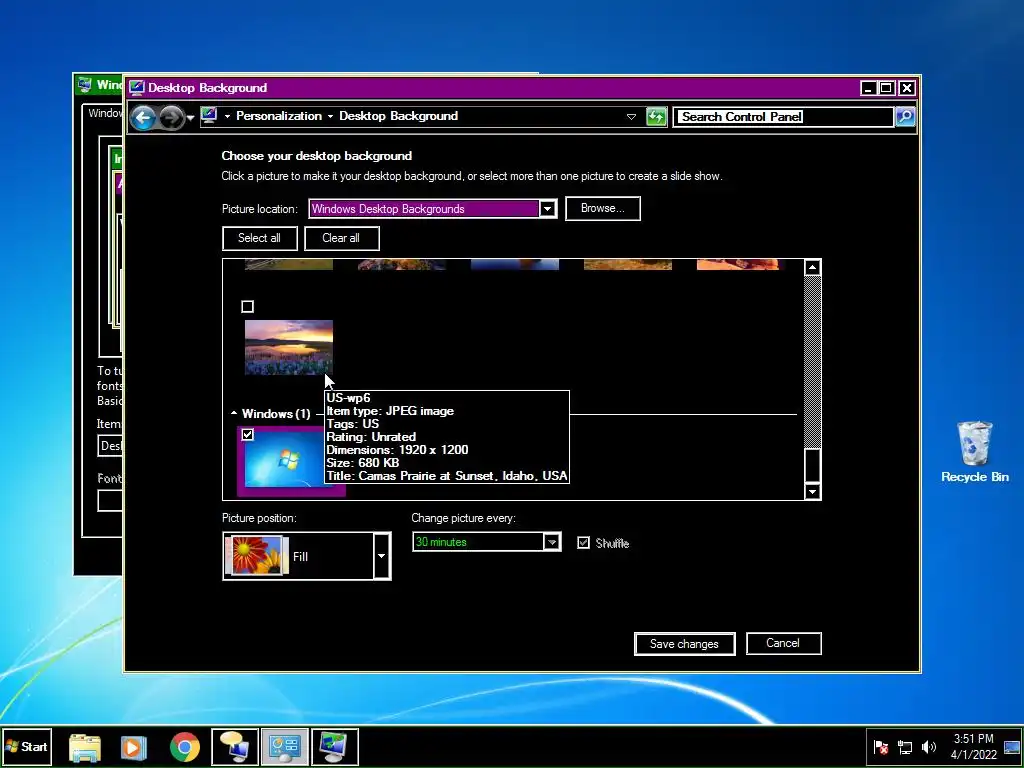The image size is (1024, 768).
Task: Click the network tray icon
Action: click(905, 747)
